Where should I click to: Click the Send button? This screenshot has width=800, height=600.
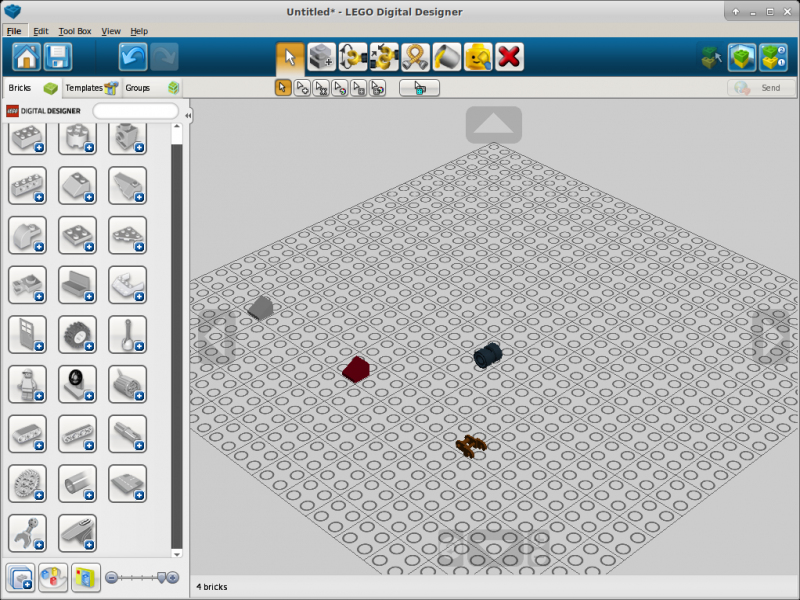click(x=756, y=88)
